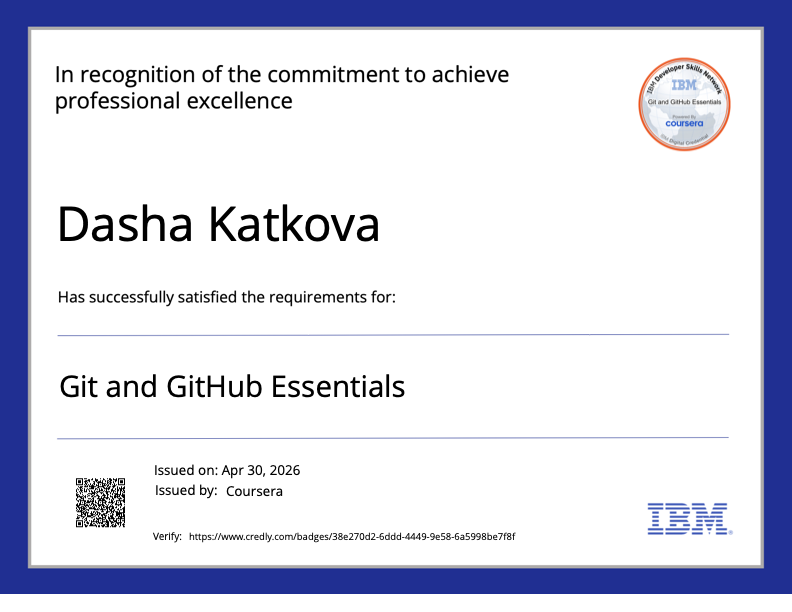792x612 pixels.
Task: Click the Issued by: Coursera line
Action: coord(219,491)
